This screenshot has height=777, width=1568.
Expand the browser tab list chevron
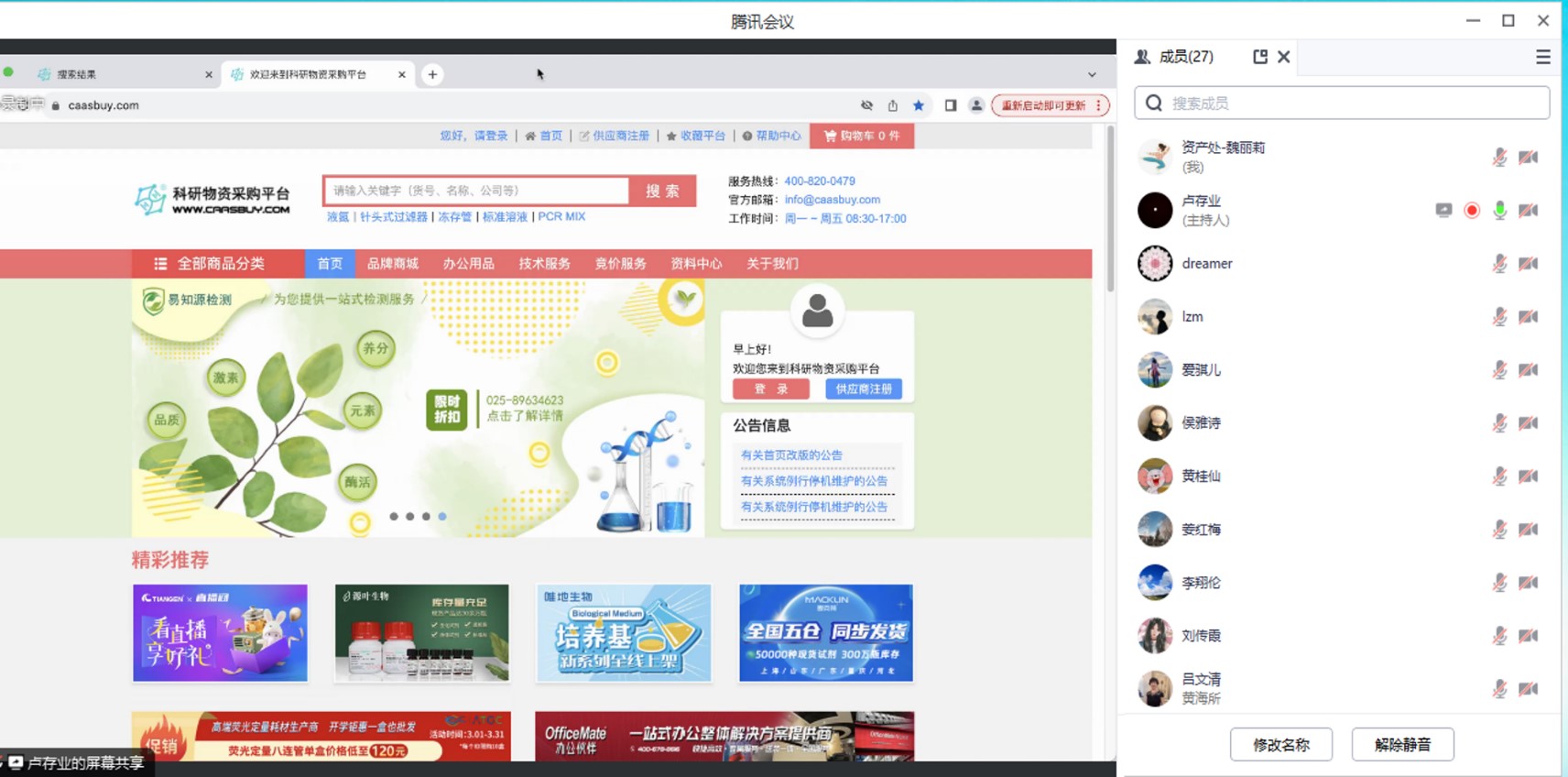[1092, 74]
